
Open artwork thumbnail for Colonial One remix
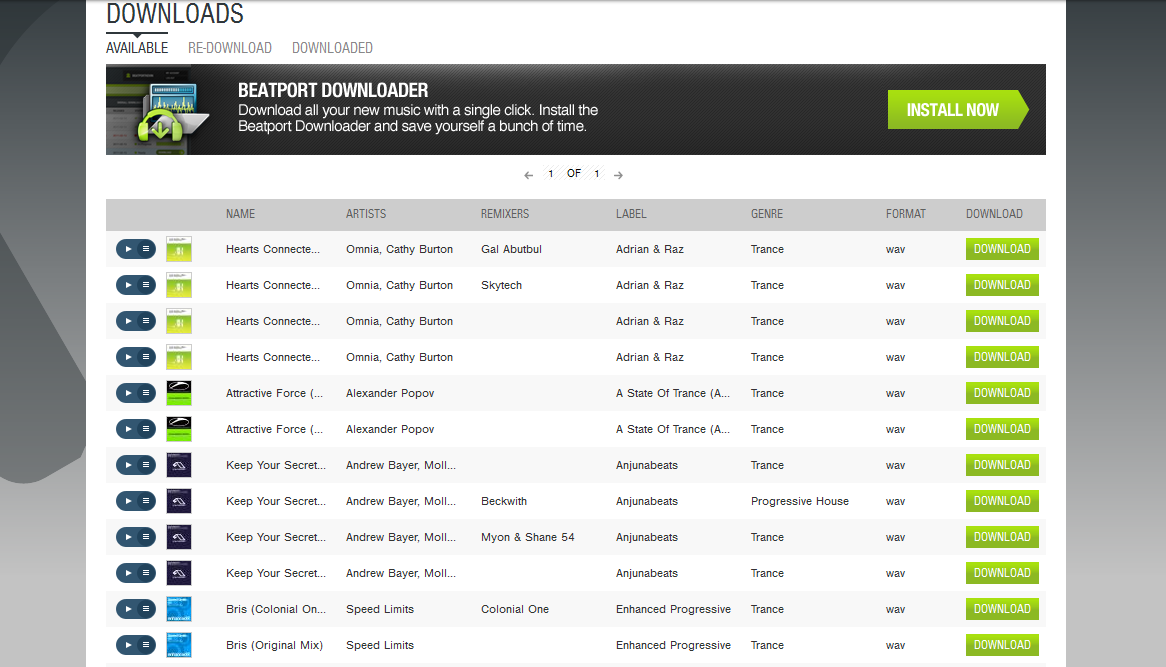[178, 609]
